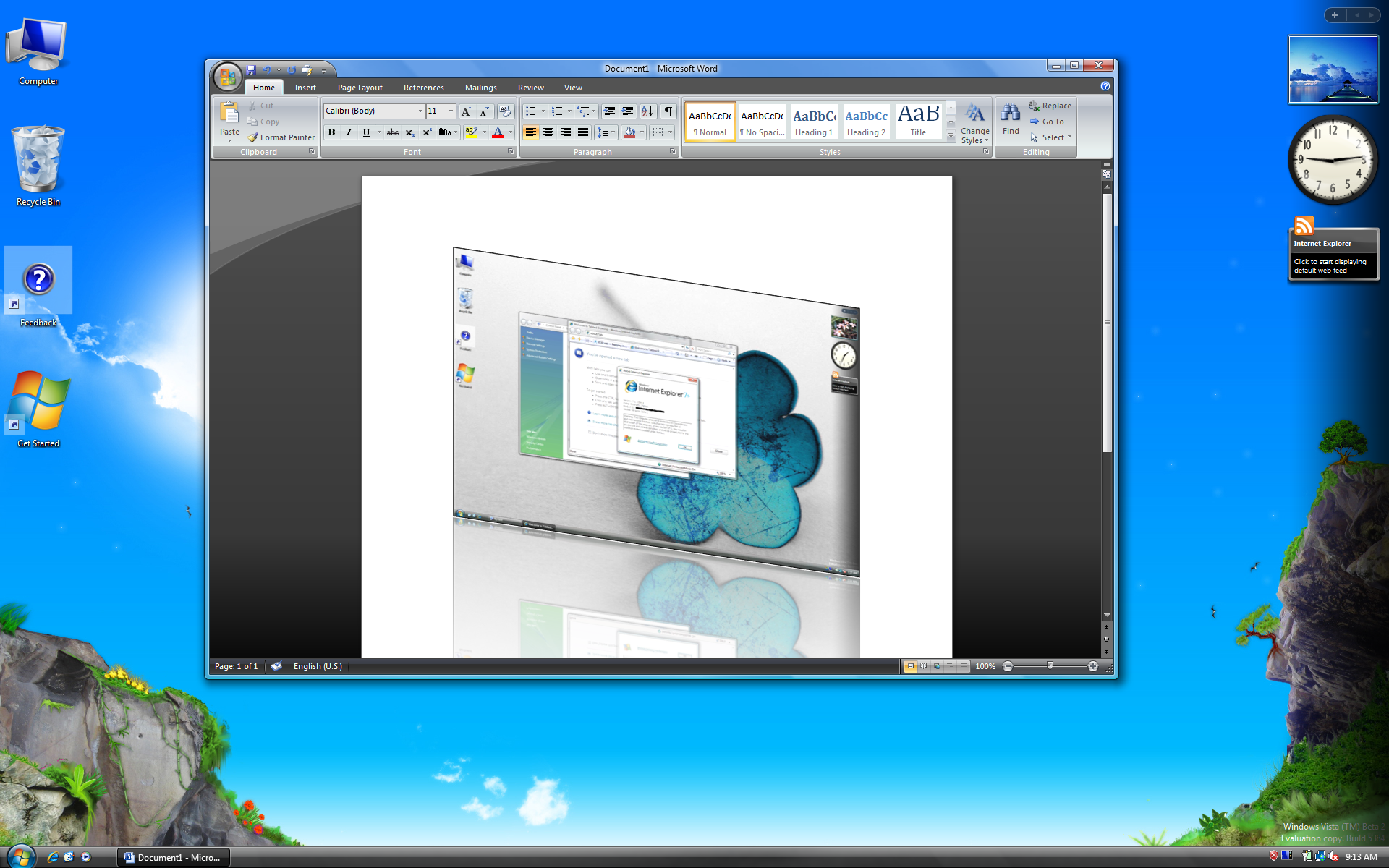
Task: Toggle italic formatting
Action: [349, 132]
